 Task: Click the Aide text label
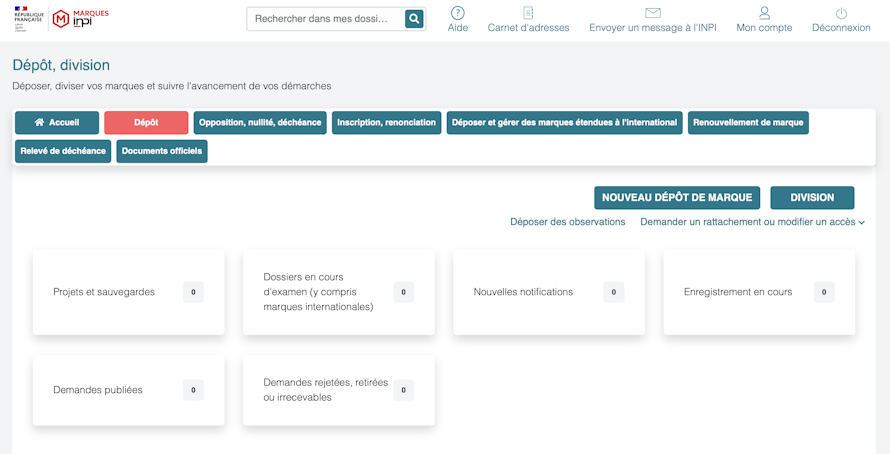[x=457, y=27]
